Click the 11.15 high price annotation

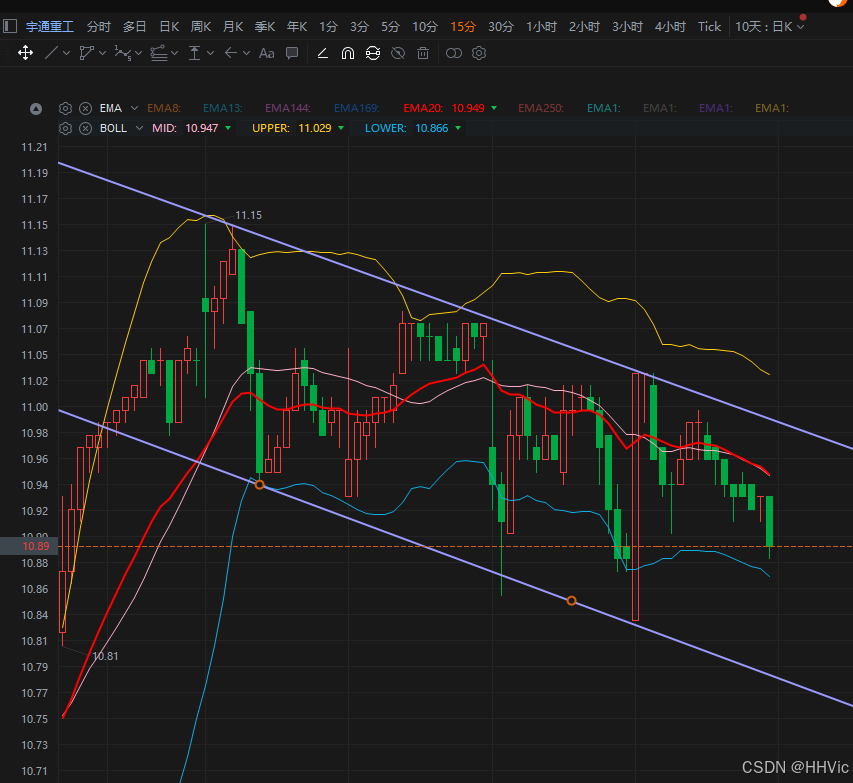(249, 215)
